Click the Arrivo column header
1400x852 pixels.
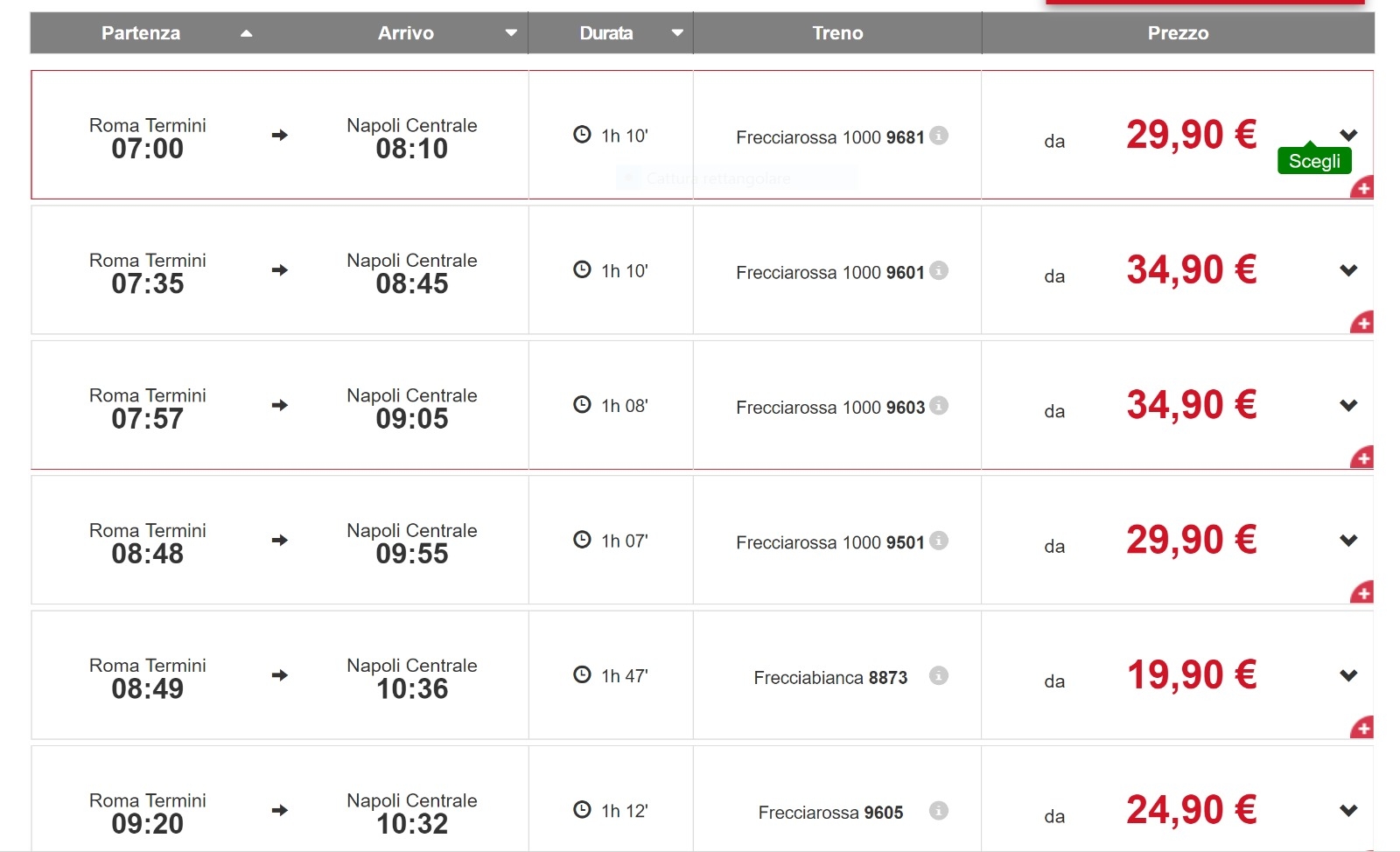[x=406, y=33]
